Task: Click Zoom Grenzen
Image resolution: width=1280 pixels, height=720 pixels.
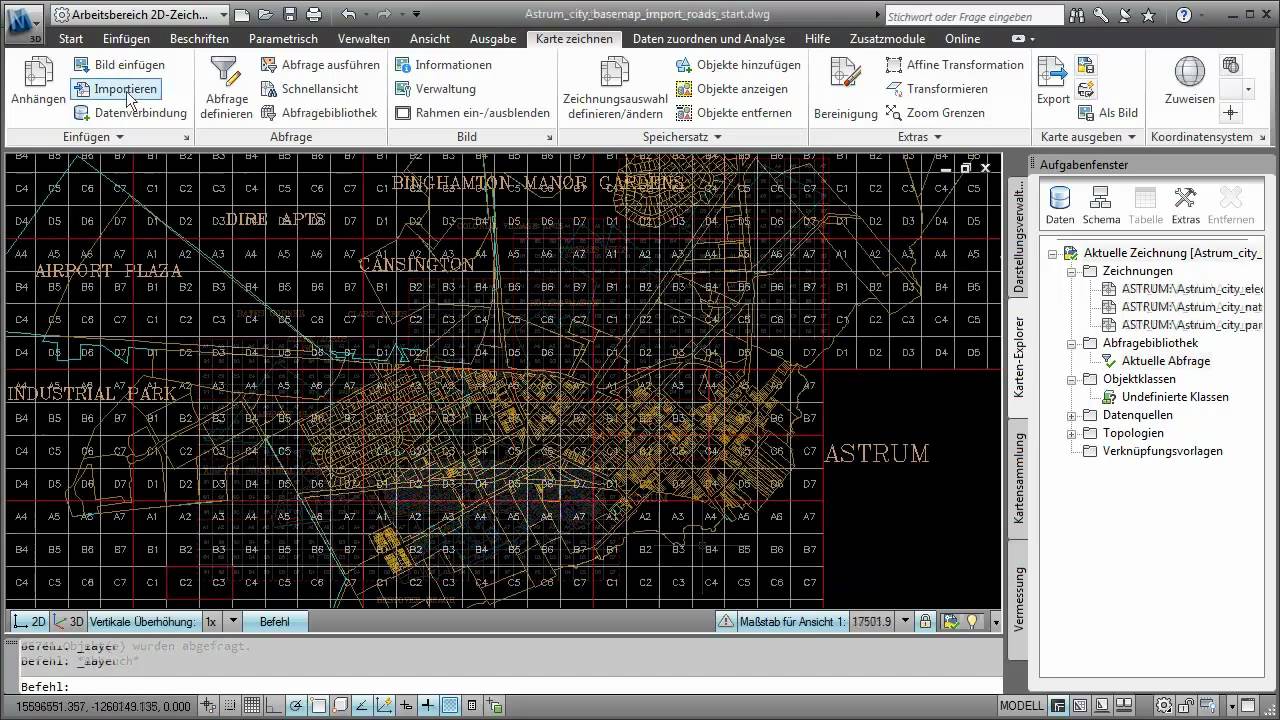Action: 934,113
